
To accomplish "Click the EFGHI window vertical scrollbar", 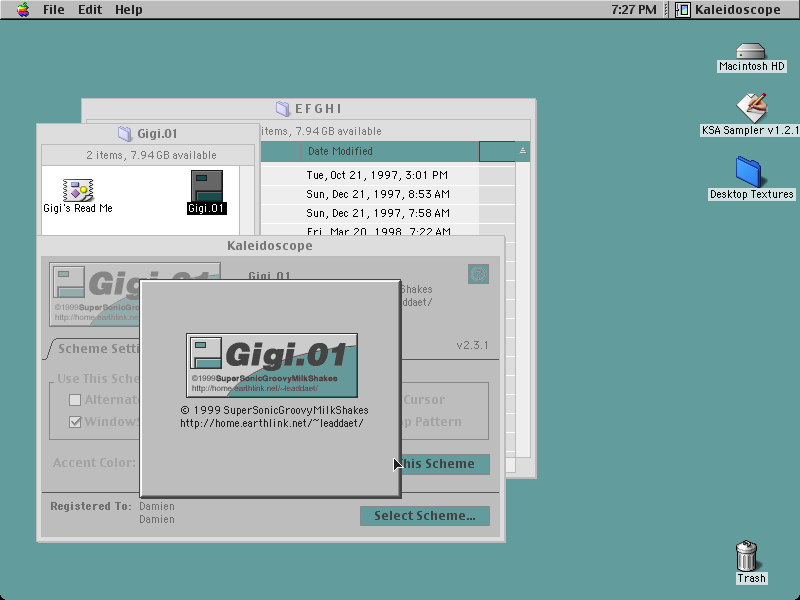I will 522,309.
